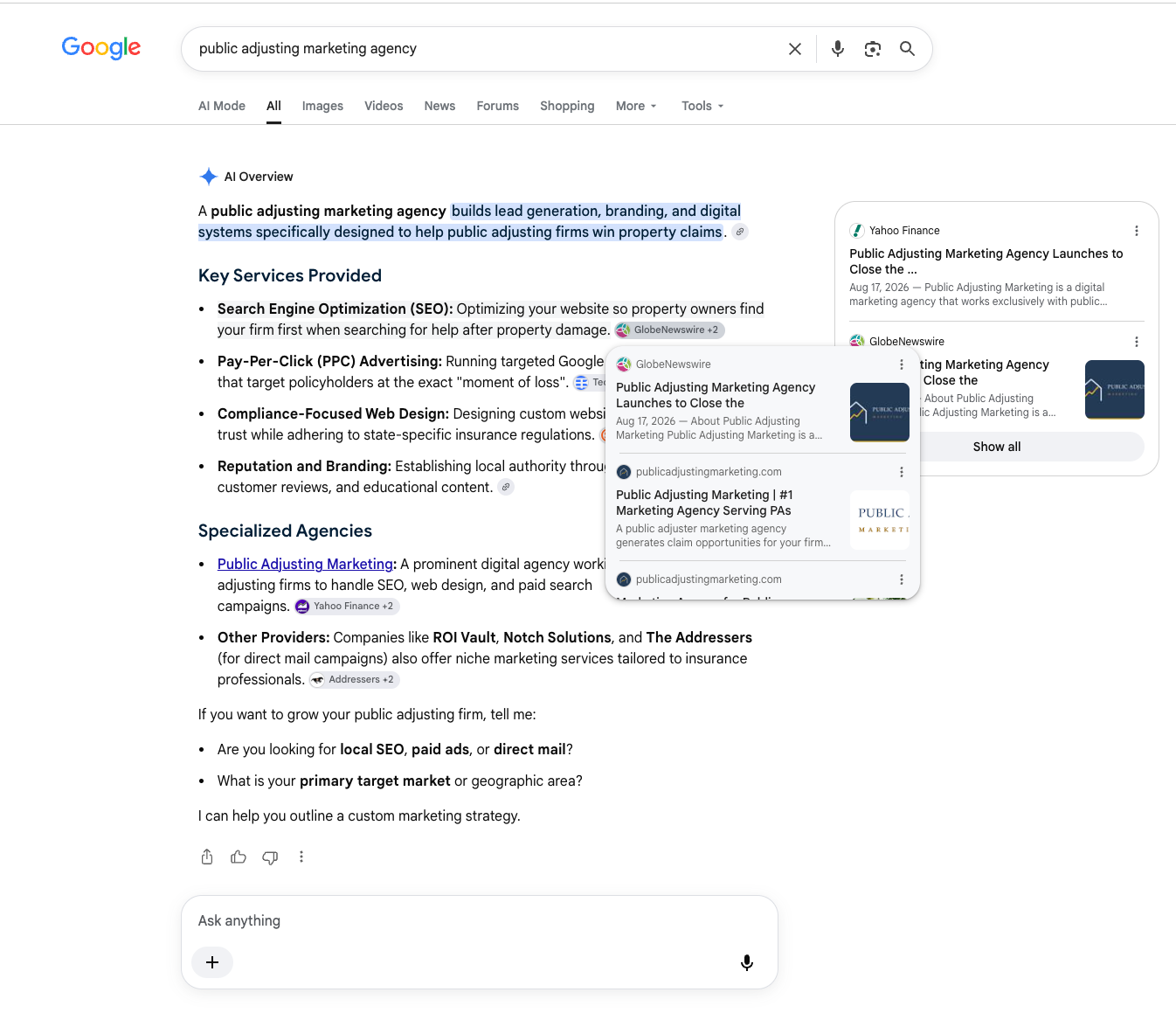
Task: Click the 'Key Services Provided' heading
Action: click(290, 275)
